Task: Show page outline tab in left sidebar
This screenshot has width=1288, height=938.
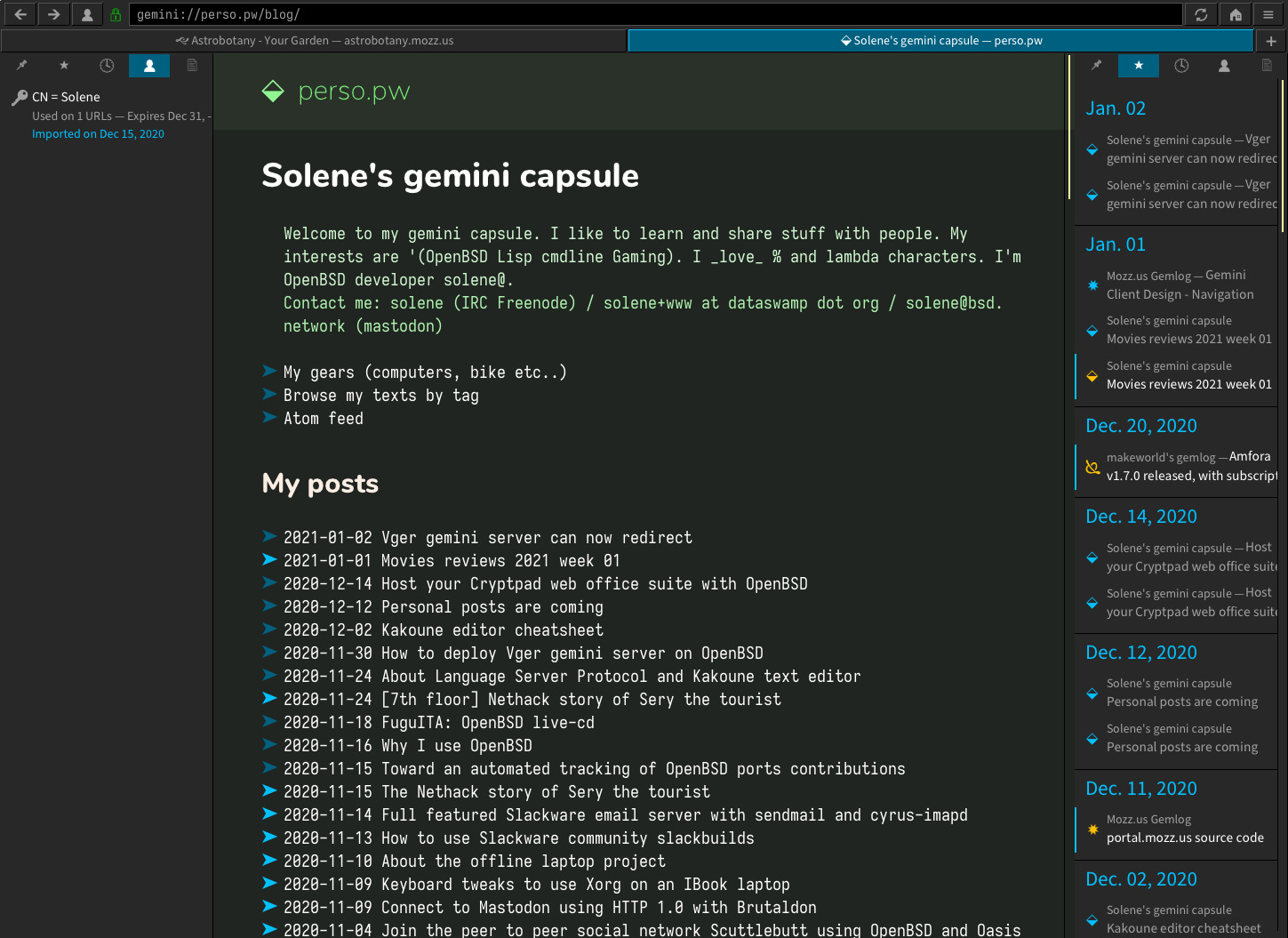Action: pyautogui.click(x=192, y=66)
